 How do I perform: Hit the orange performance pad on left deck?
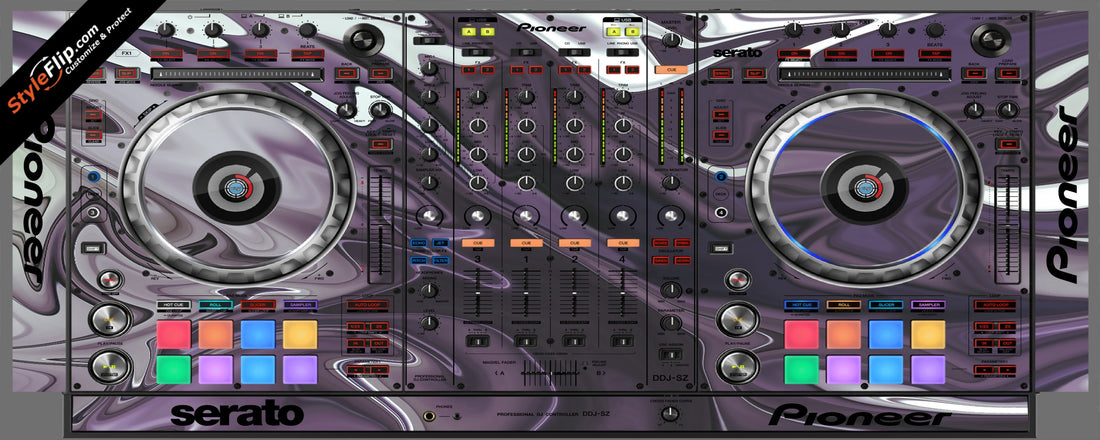215,334
